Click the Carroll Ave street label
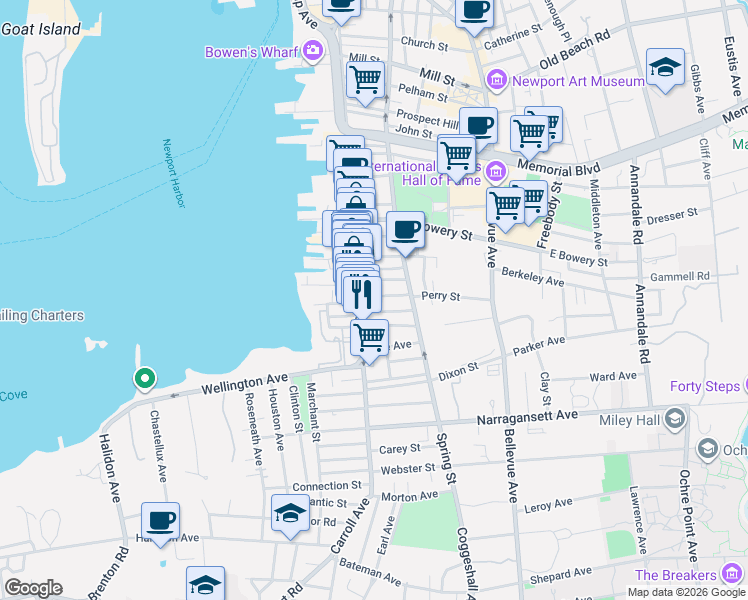 (x=350, y=526)
